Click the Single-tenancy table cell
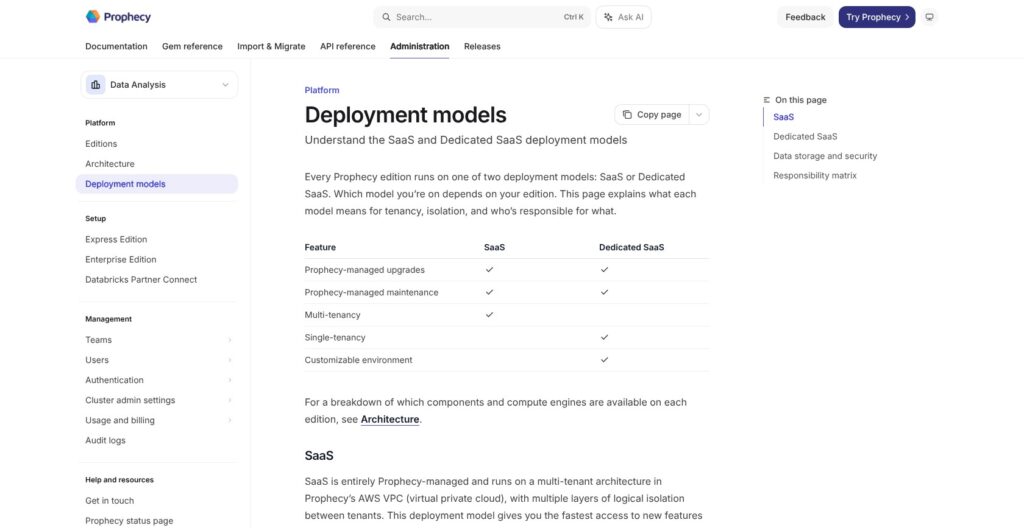1024x528 pixels. [335, 338]
